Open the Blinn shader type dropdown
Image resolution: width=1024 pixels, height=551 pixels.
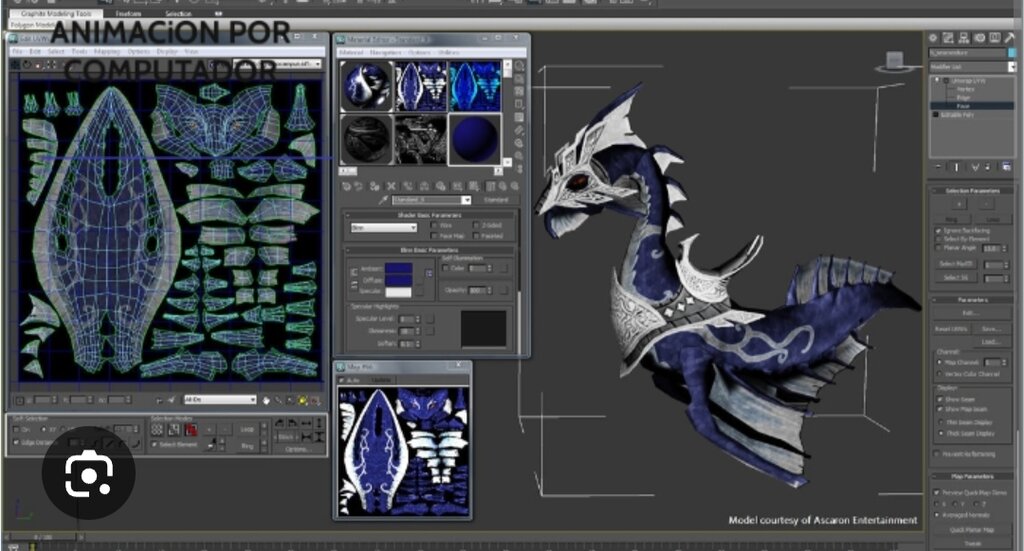point(383,227)
